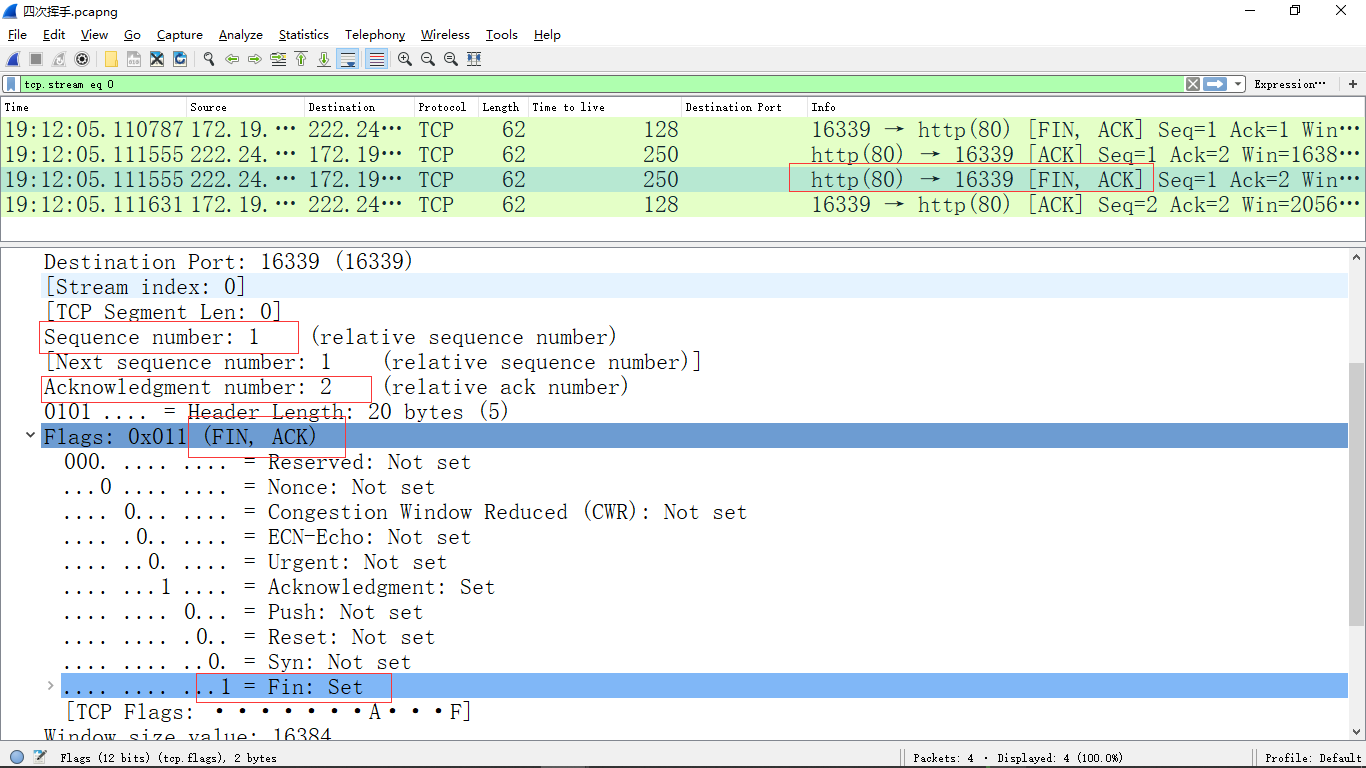Toggle packet colorization rules
This screenshot has height=768, width=1366.
click(x=377, y=59)
